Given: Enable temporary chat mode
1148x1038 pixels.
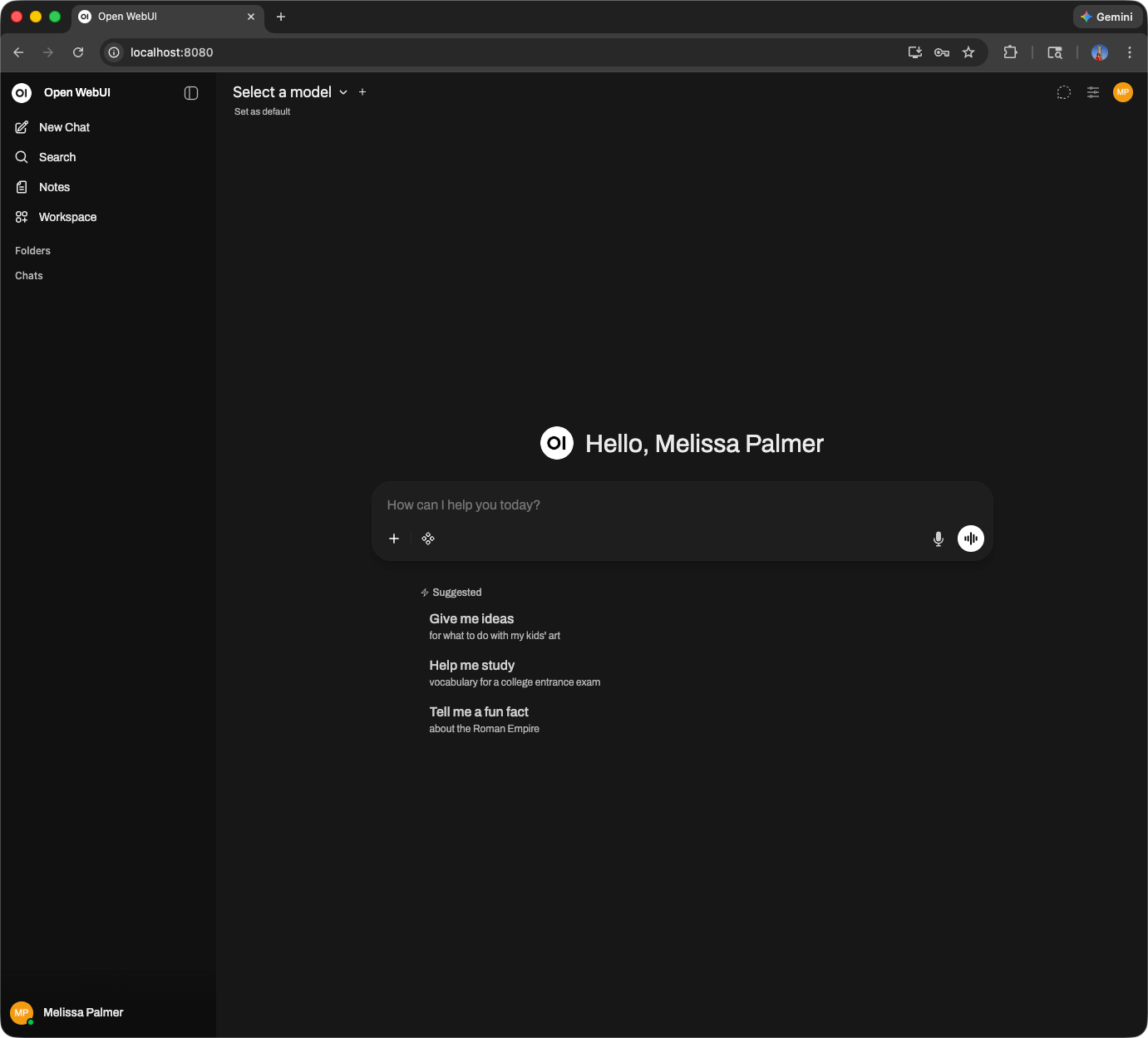Looking at the screenshot, I should (1064, 92).
